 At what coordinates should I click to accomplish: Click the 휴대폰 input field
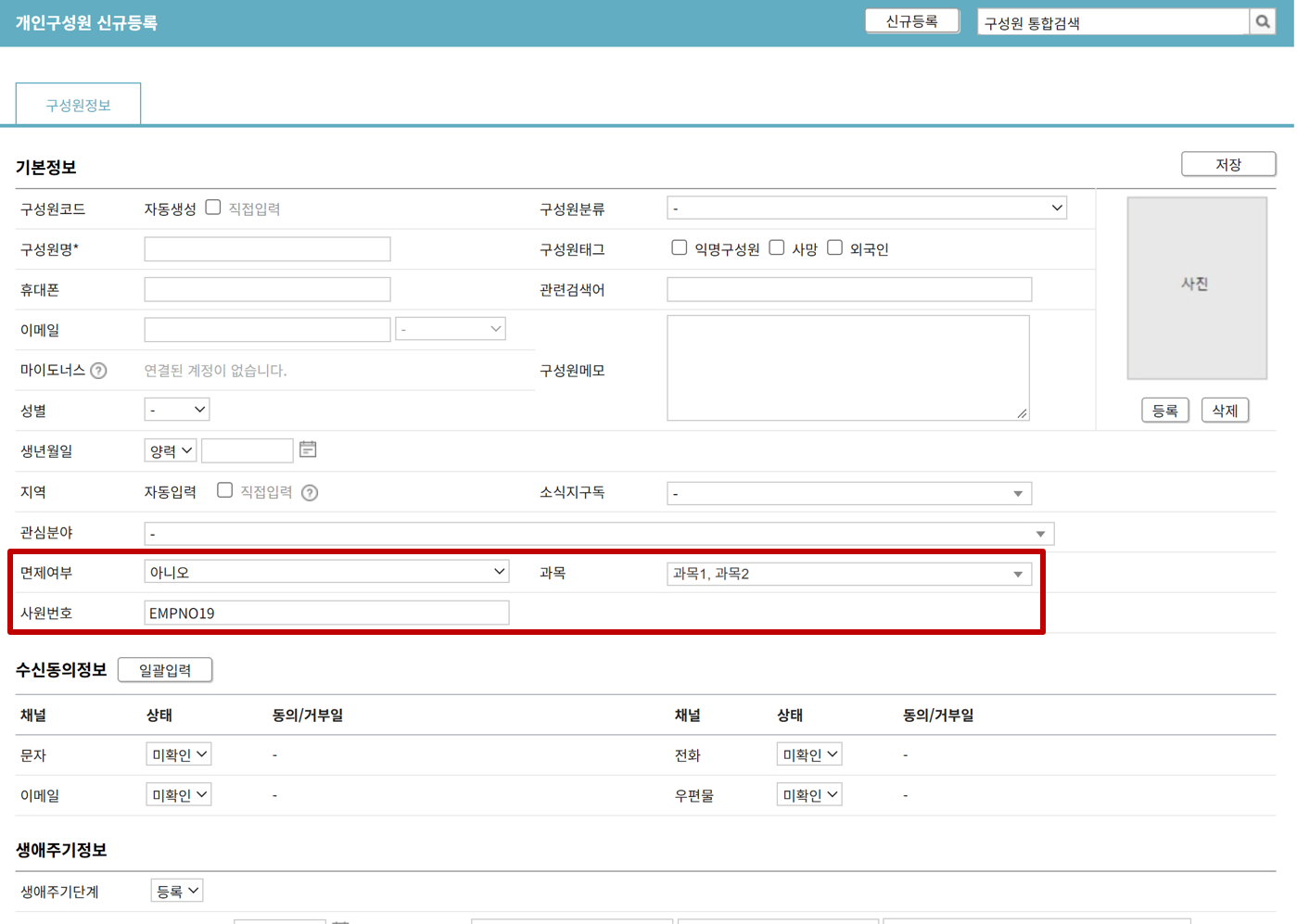267,289
